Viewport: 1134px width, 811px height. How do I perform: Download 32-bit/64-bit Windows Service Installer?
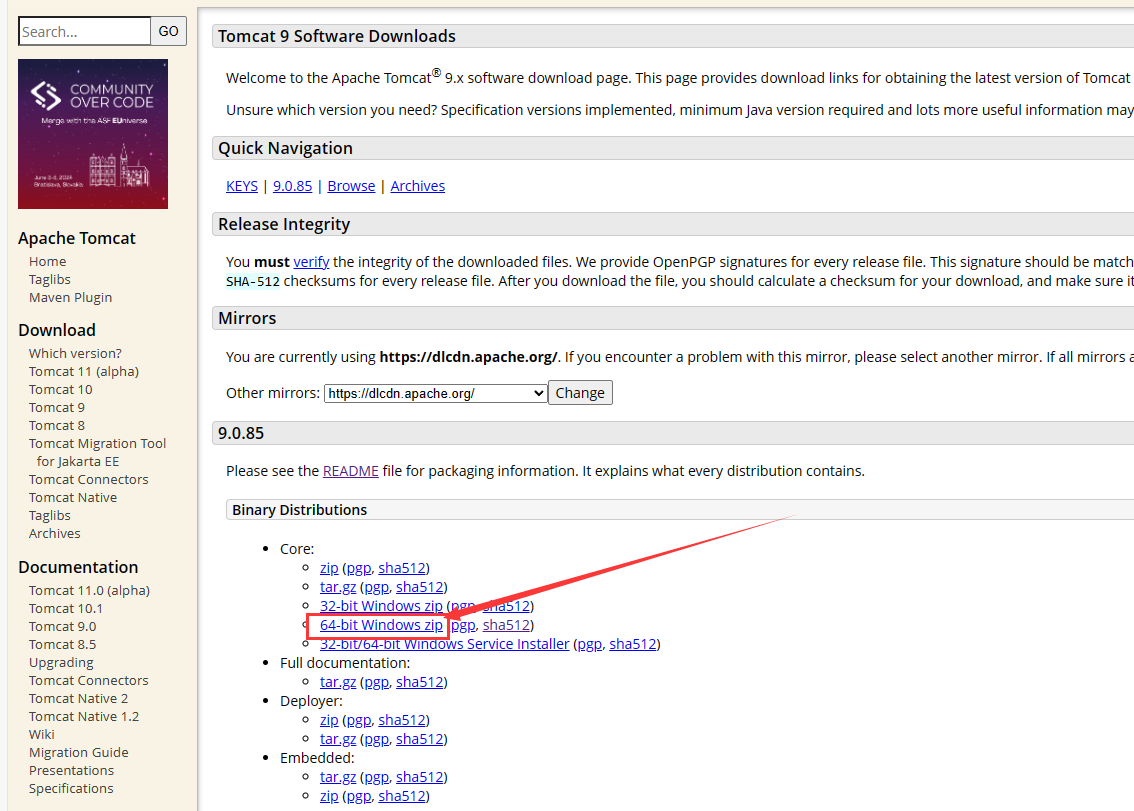[445, 644]
